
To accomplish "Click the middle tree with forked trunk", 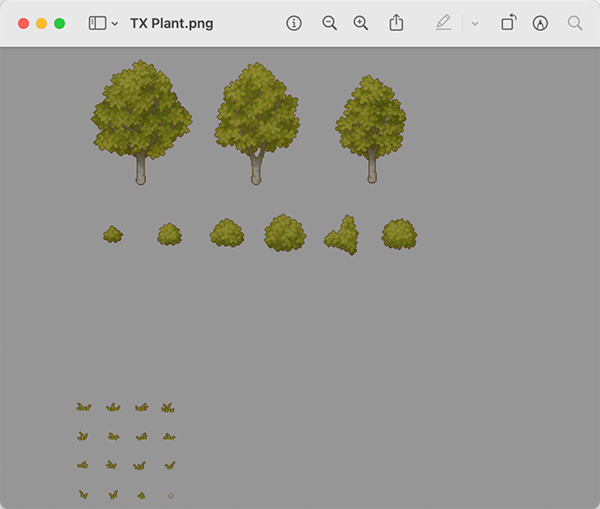I will [x=257, y=115].
